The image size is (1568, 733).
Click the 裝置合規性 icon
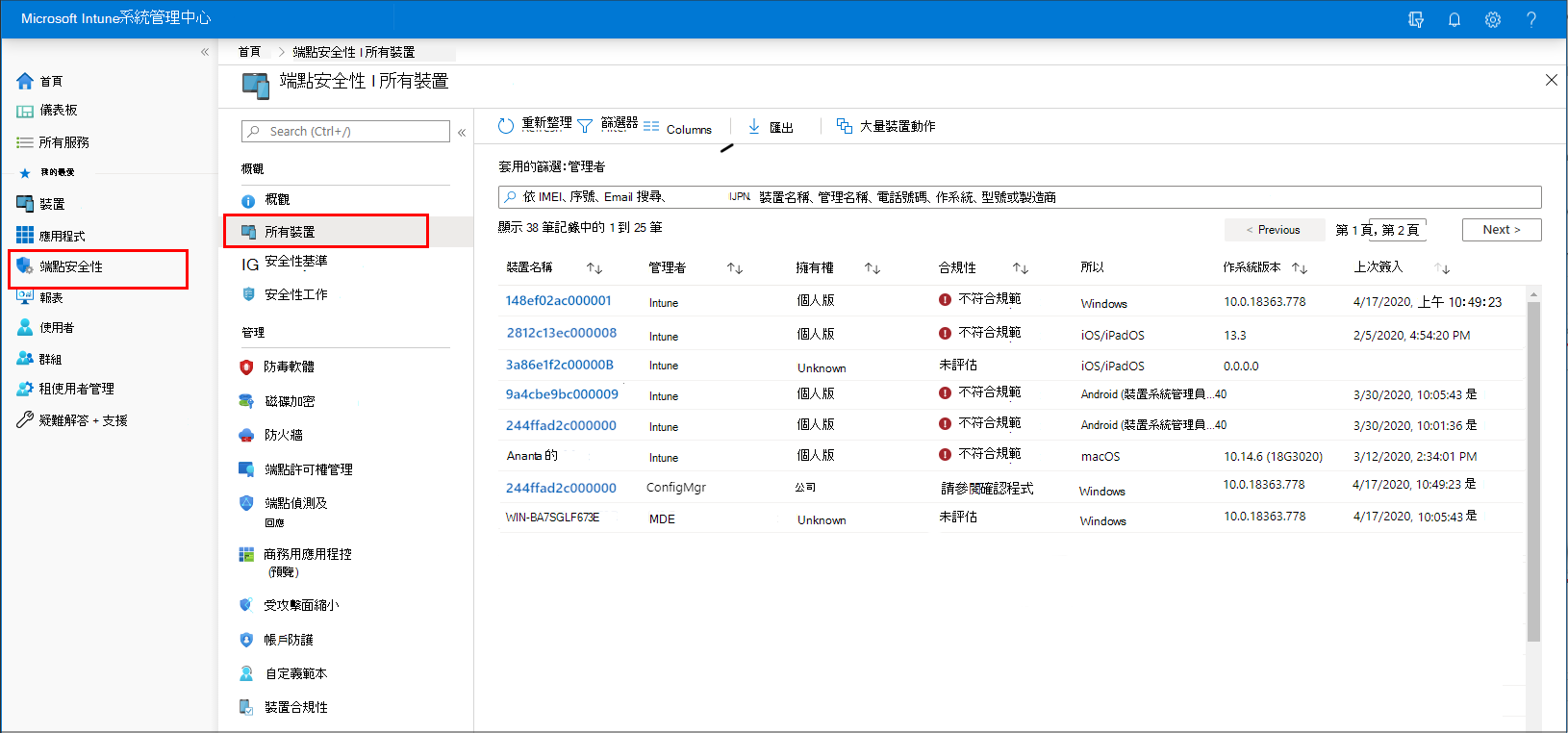tap(246, 707)
